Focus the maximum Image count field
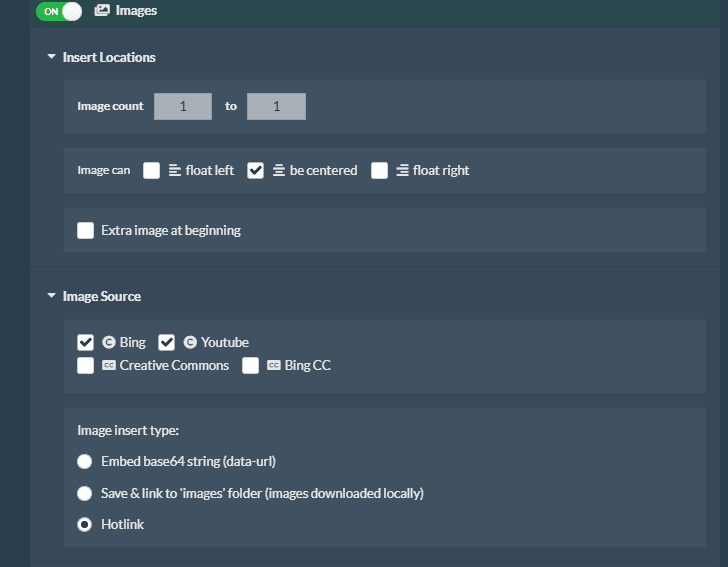 (x=276, y=106)
